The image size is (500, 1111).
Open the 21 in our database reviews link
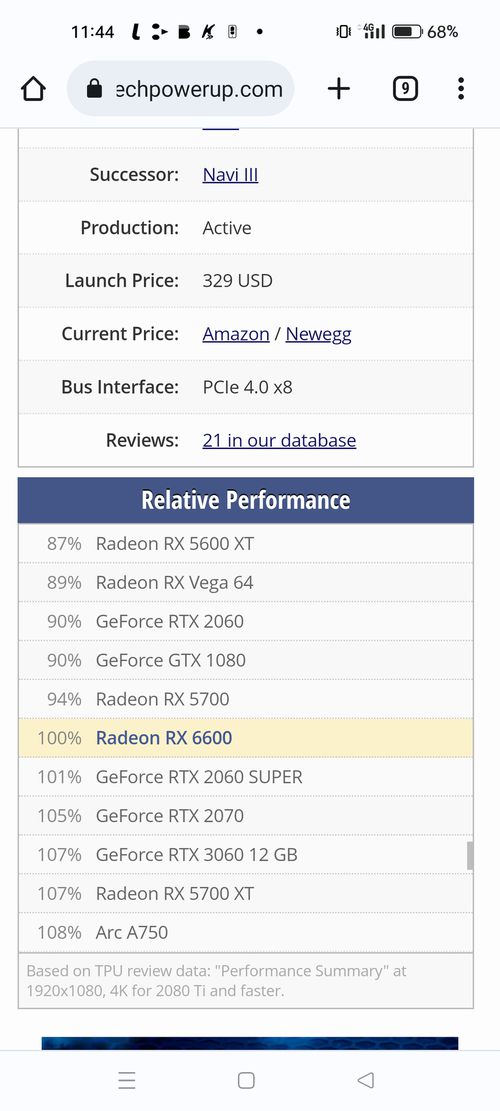tap(279, 440)
